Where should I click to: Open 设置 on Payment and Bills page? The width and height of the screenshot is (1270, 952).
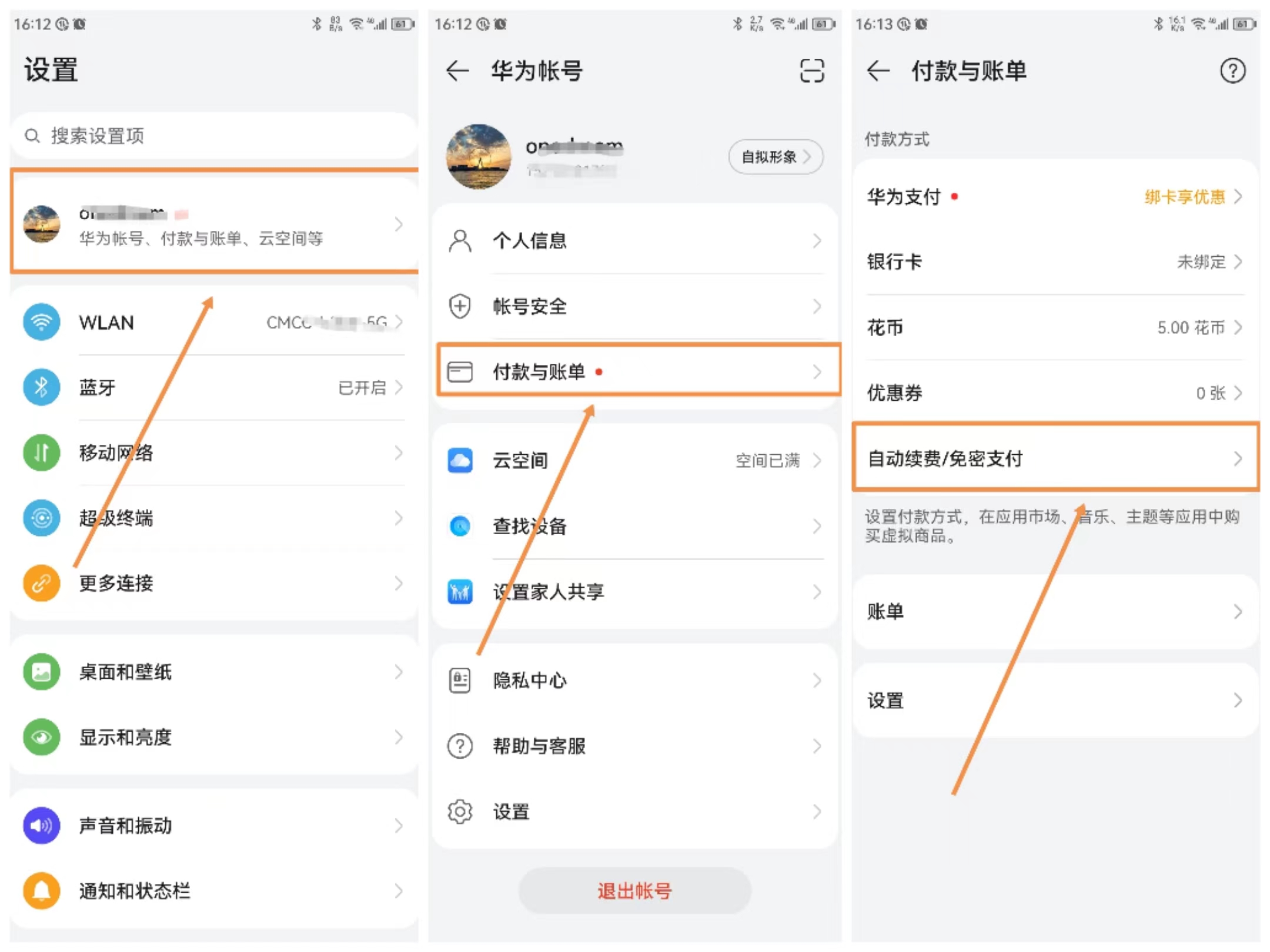click(1055, 700)
